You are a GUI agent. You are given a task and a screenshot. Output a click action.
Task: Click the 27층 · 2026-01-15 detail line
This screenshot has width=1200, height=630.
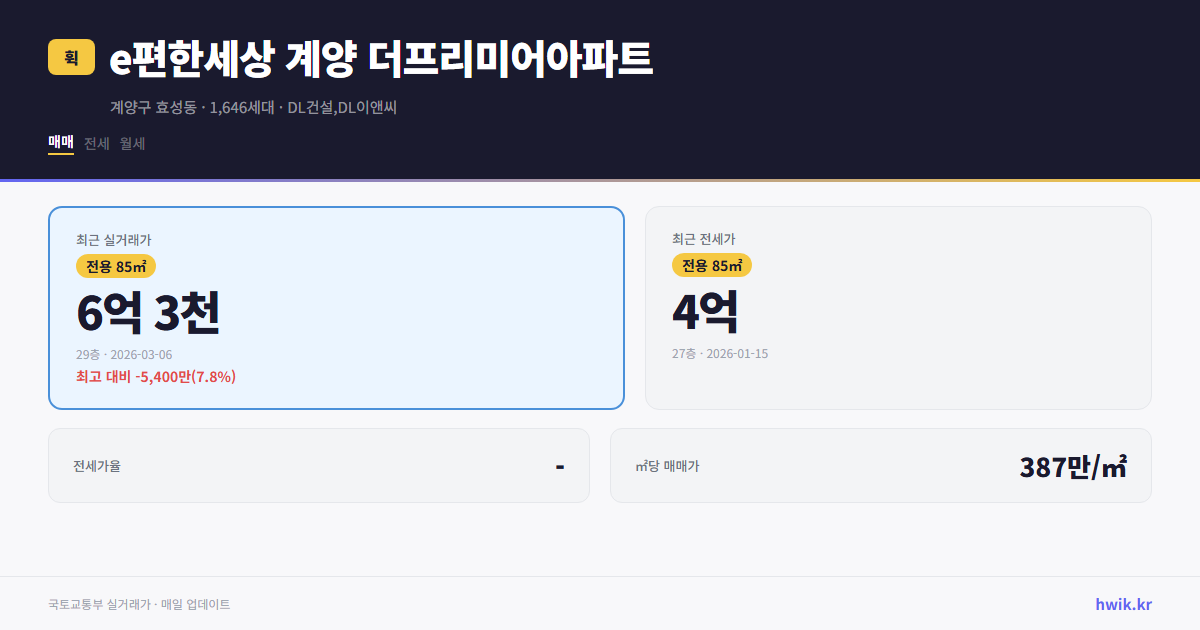click(x=720, y=353)
